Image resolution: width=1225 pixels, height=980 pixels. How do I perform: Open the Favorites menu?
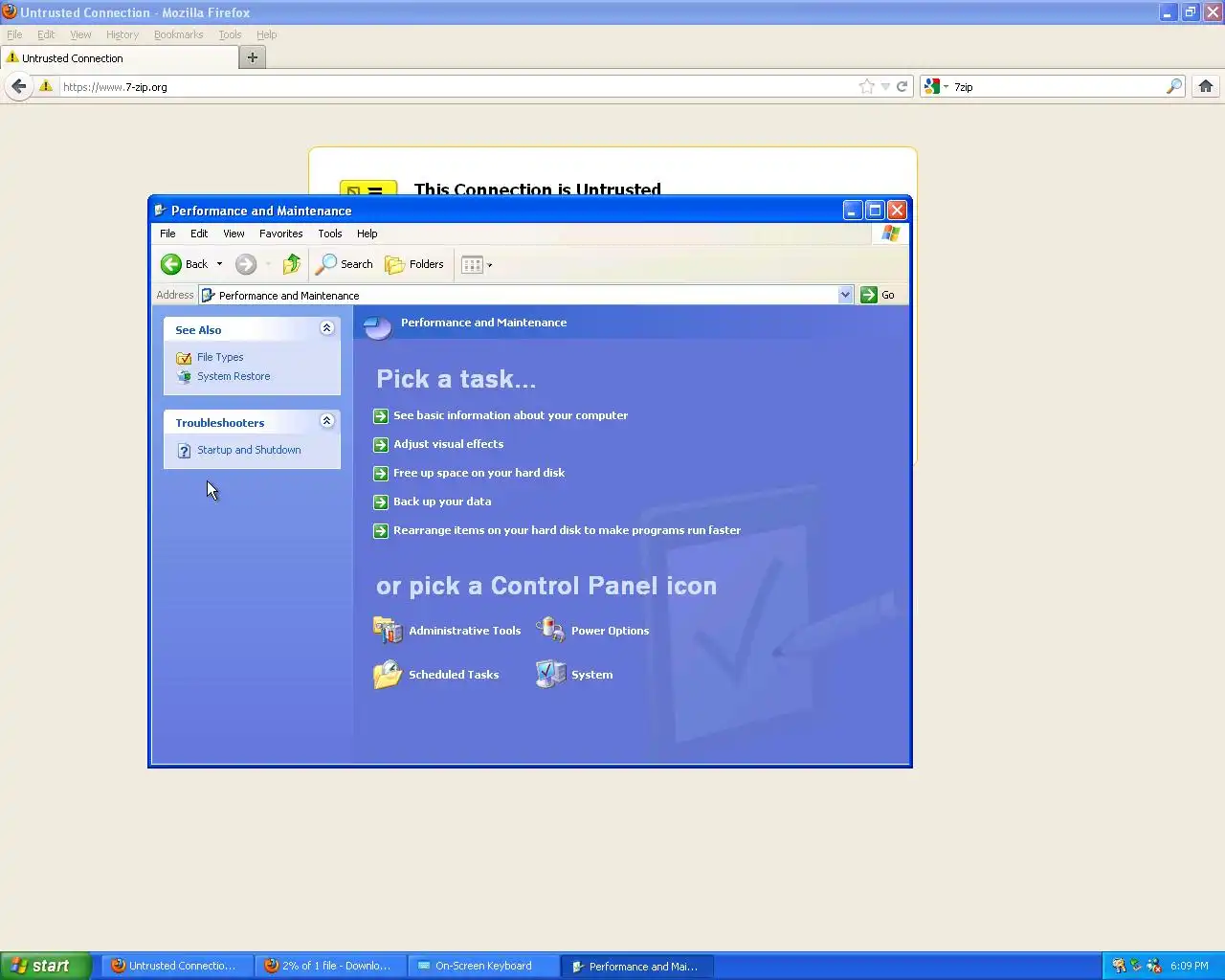coord(280,234)
